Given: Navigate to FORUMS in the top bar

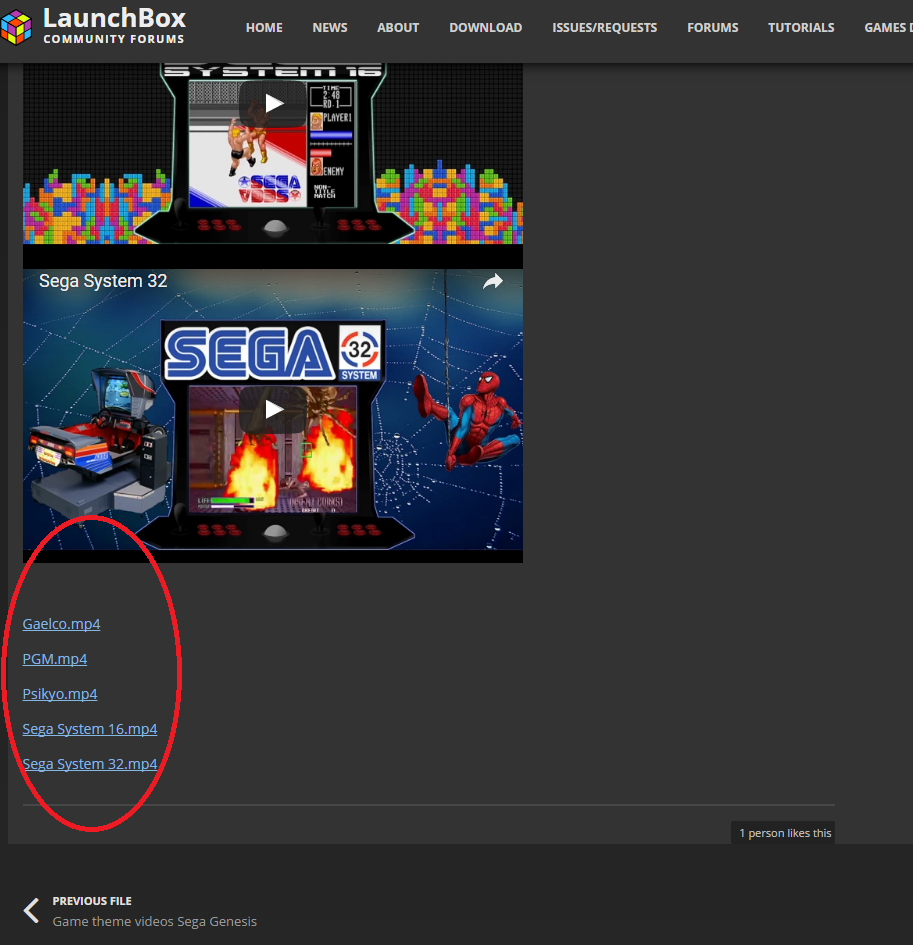Looking at the screenshot, I should [712, 28].
